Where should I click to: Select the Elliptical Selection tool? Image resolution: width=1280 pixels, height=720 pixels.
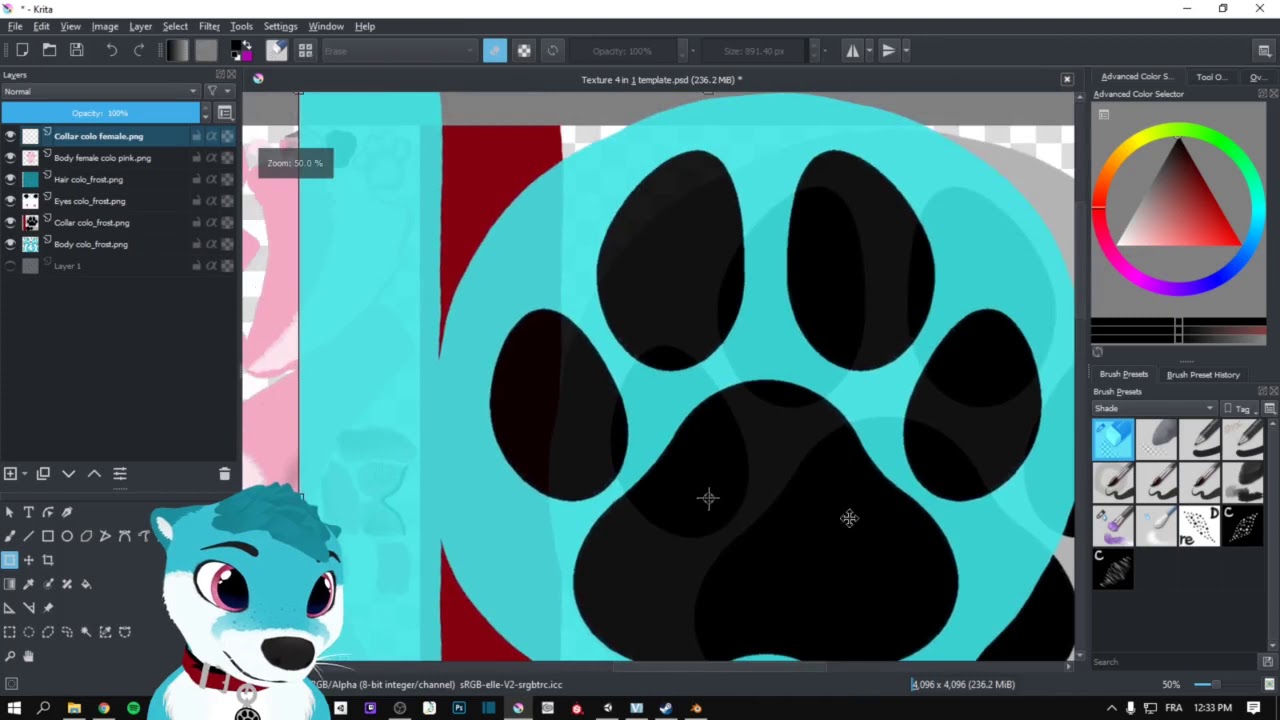28,632
